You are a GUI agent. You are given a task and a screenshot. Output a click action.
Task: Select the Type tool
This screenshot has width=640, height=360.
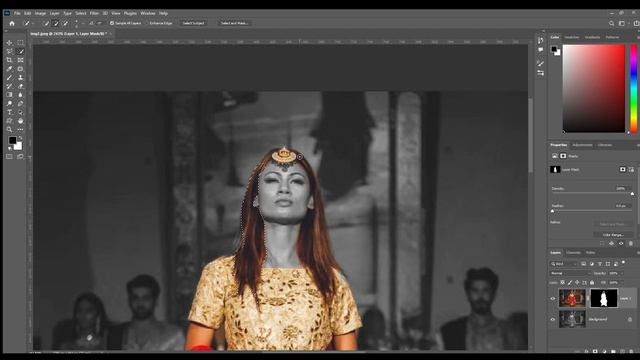tap(9, 112)
